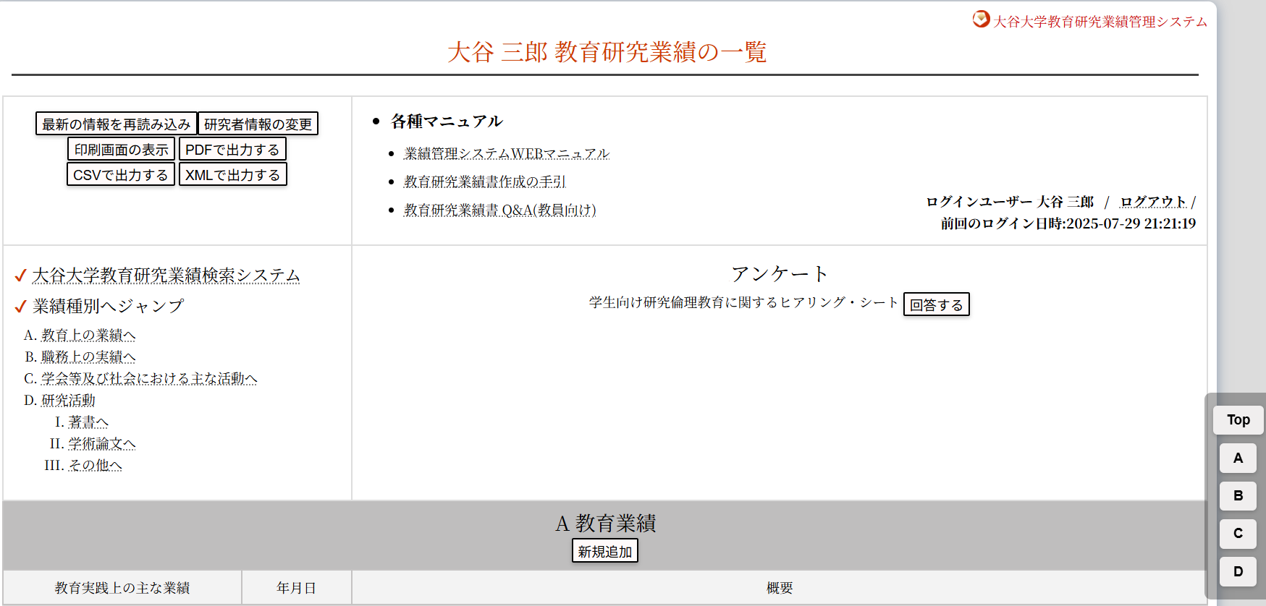Jump to A. 教育上の業績へ
Viewport: 1266px width, 606px height.
click(x=88, y=335)
